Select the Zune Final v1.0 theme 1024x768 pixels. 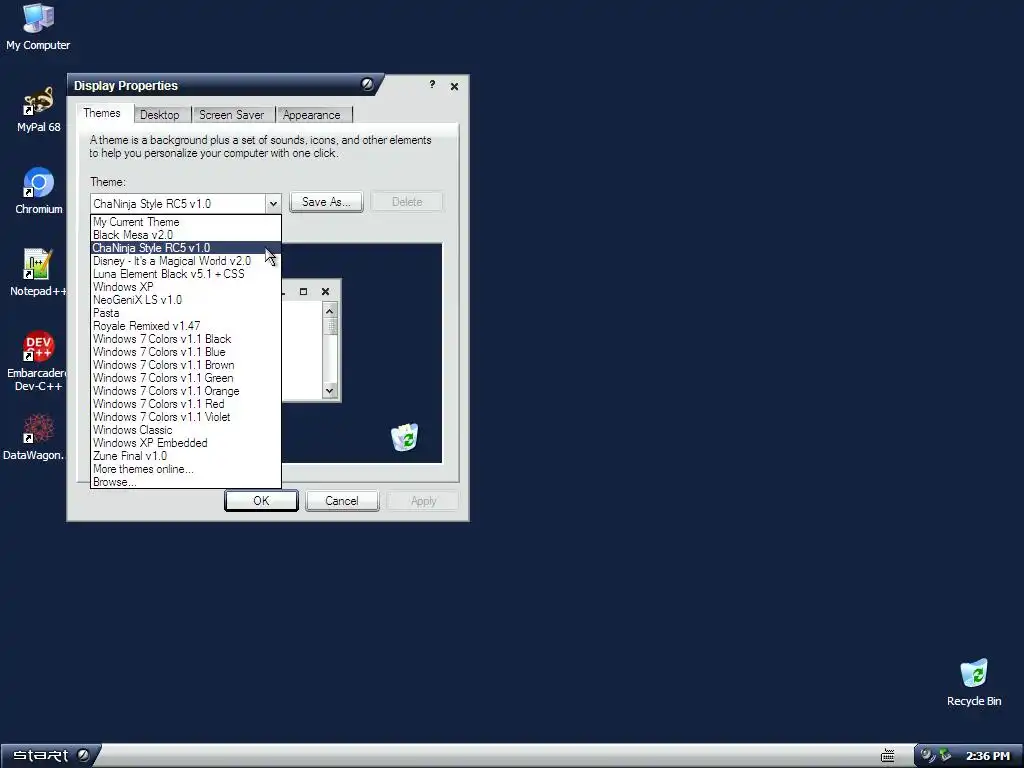click(185, 456)
